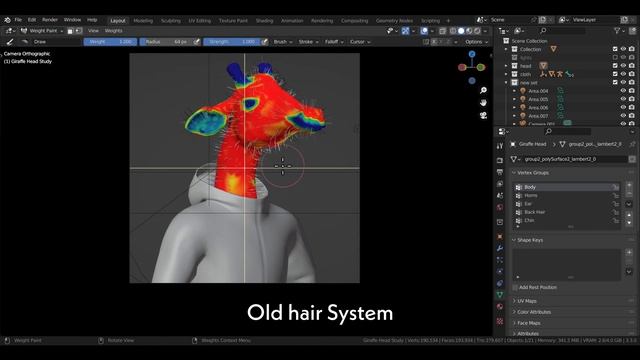
Task: Open the Render menu
Action: click(50, 20)
